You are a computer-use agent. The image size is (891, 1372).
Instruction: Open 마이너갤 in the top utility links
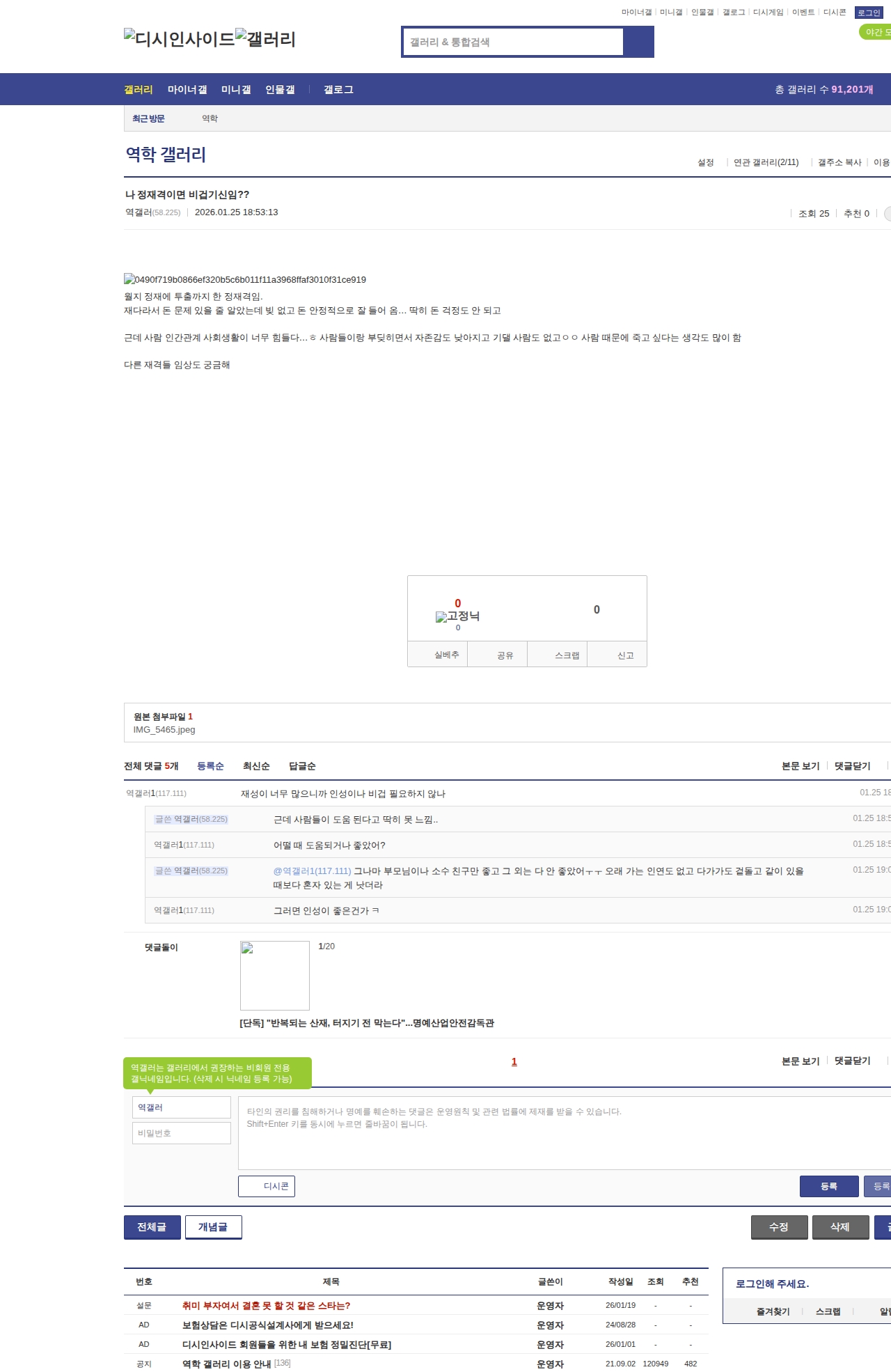(636, 13)
